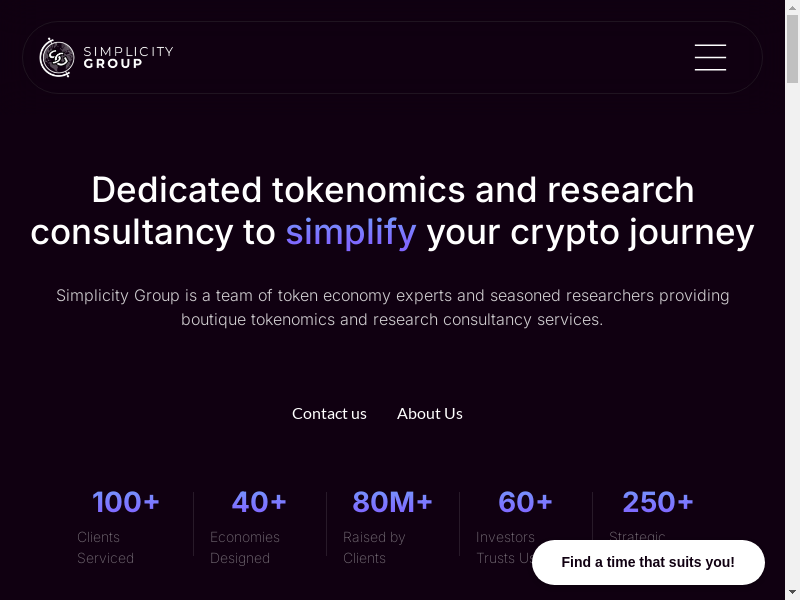800x600 pixels.
Task: Click the highlighted word simplify in headline
Action: pos(351,232)
